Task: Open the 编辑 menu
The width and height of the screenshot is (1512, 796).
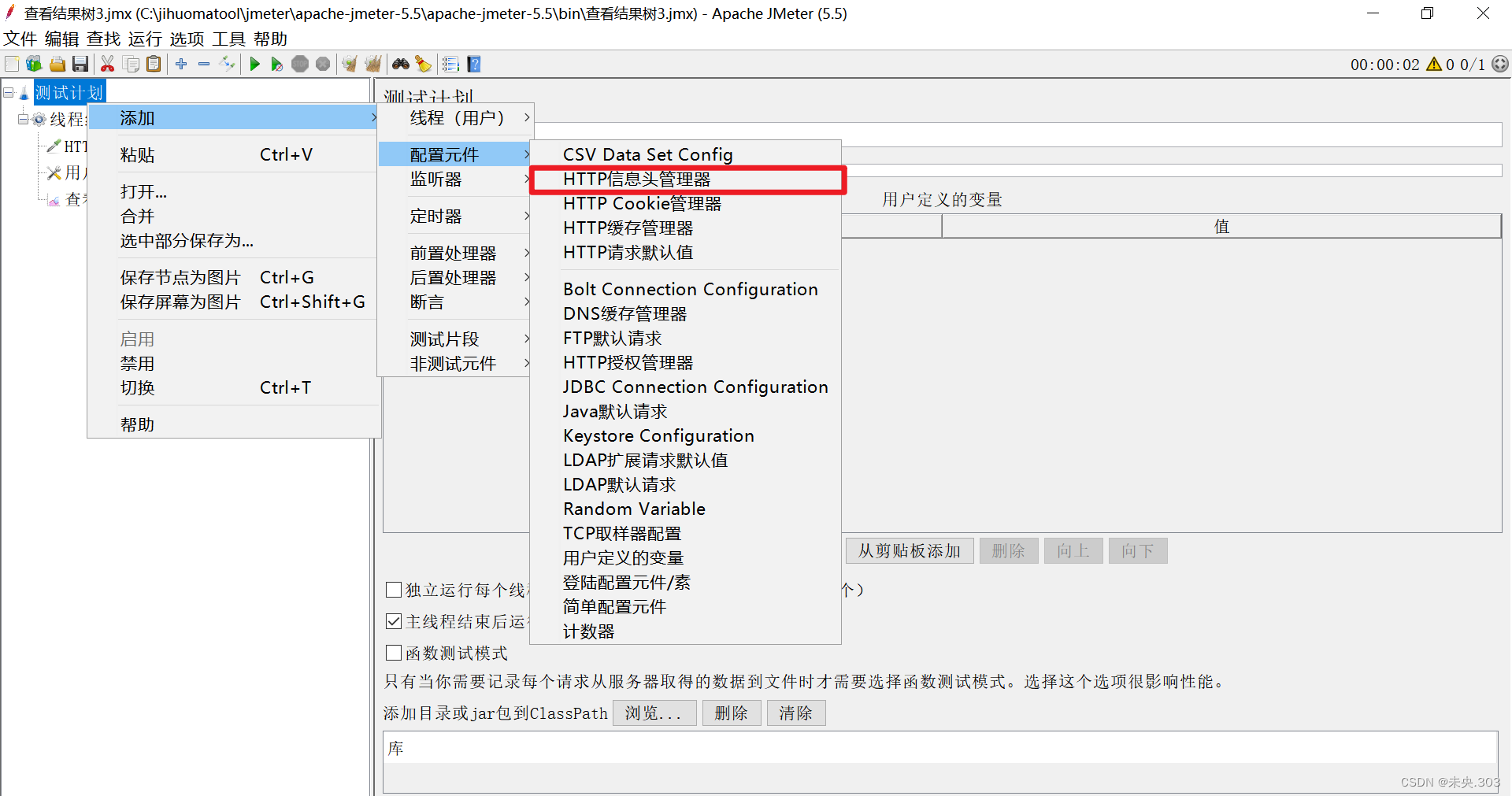Action: pos(62,39)
